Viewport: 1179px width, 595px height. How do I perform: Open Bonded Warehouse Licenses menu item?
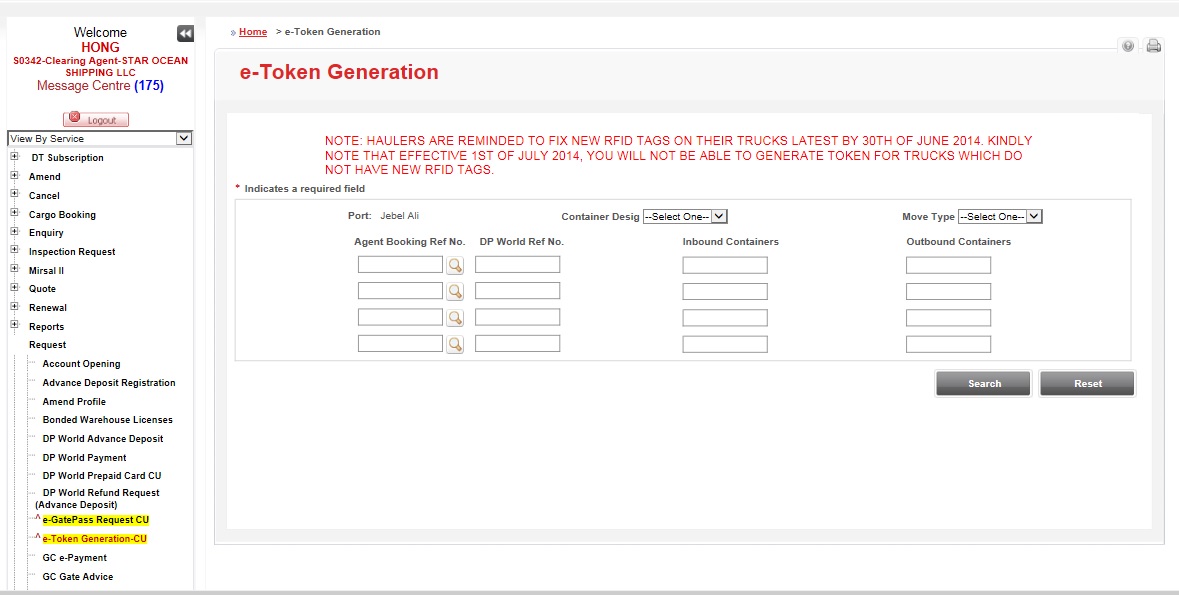(x=108, y=420)
